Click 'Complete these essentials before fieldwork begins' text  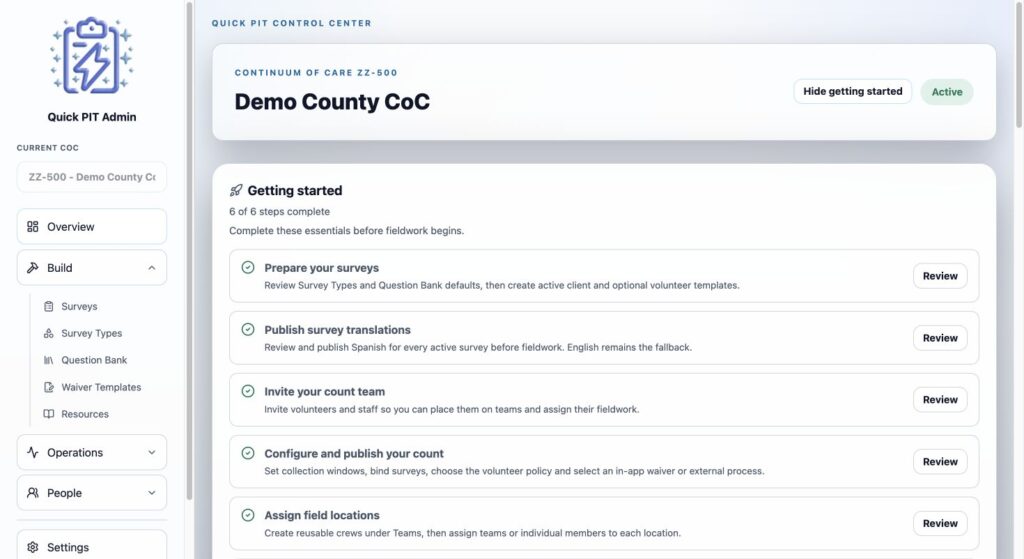346,231
